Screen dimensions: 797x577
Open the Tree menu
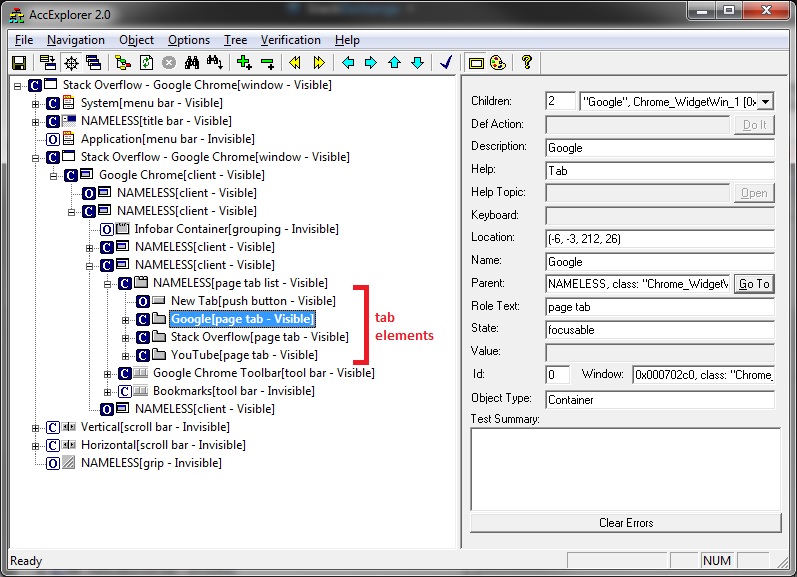click(235, 40)
